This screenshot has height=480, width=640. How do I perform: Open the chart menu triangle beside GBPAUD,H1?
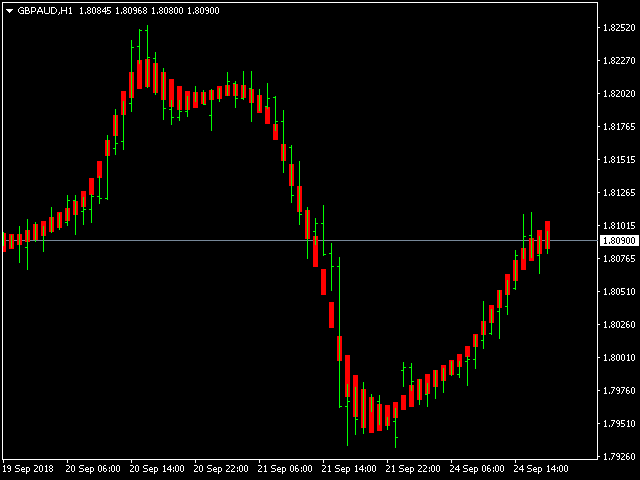(x=9, y=11)
